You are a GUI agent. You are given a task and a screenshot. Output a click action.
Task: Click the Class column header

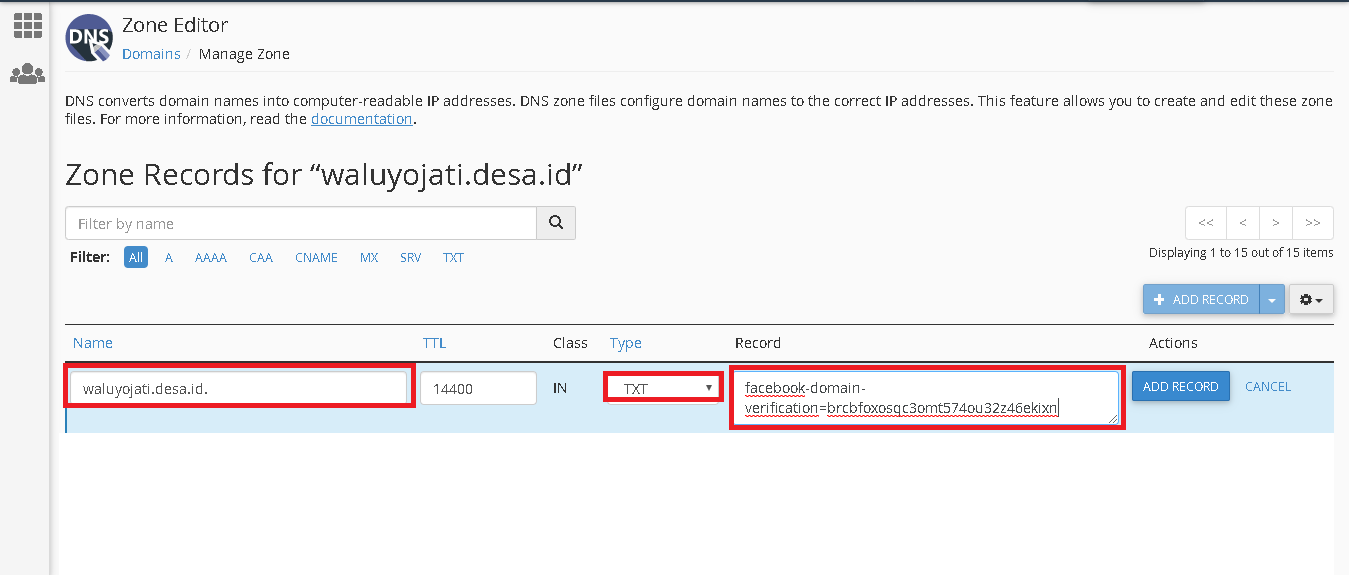click(x=570, y=343)
